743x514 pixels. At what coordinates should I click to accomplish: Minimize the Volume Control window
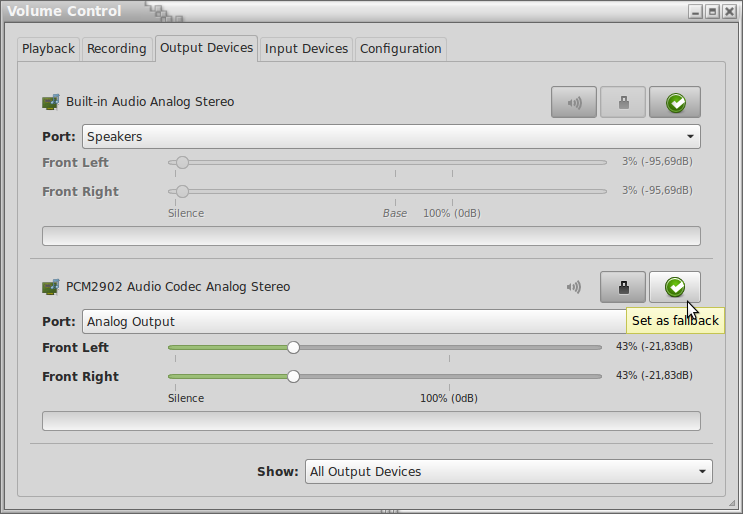(695, 12)
